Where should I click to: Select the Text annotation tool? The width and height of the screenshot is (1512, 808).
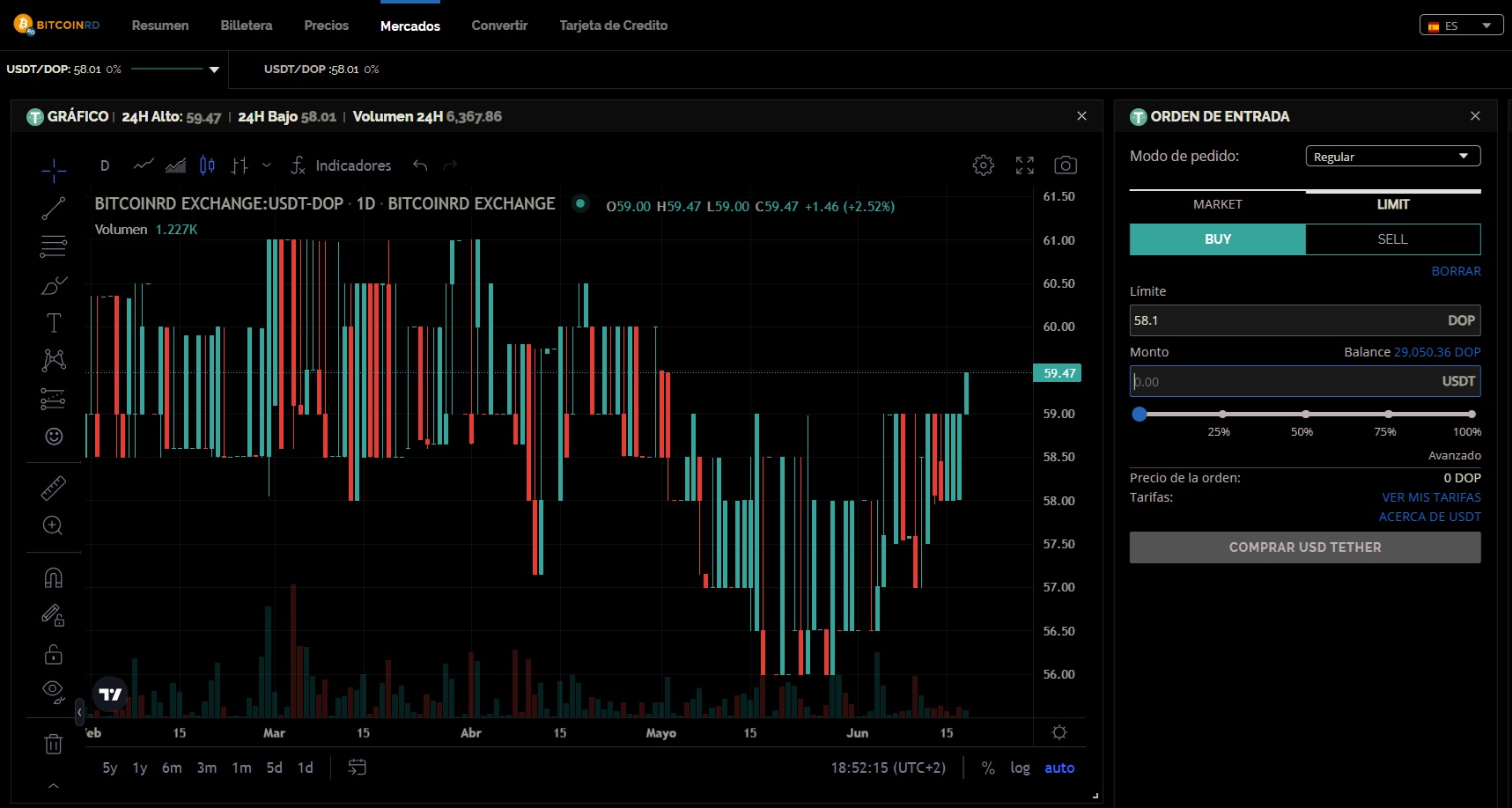coord(53,322)
